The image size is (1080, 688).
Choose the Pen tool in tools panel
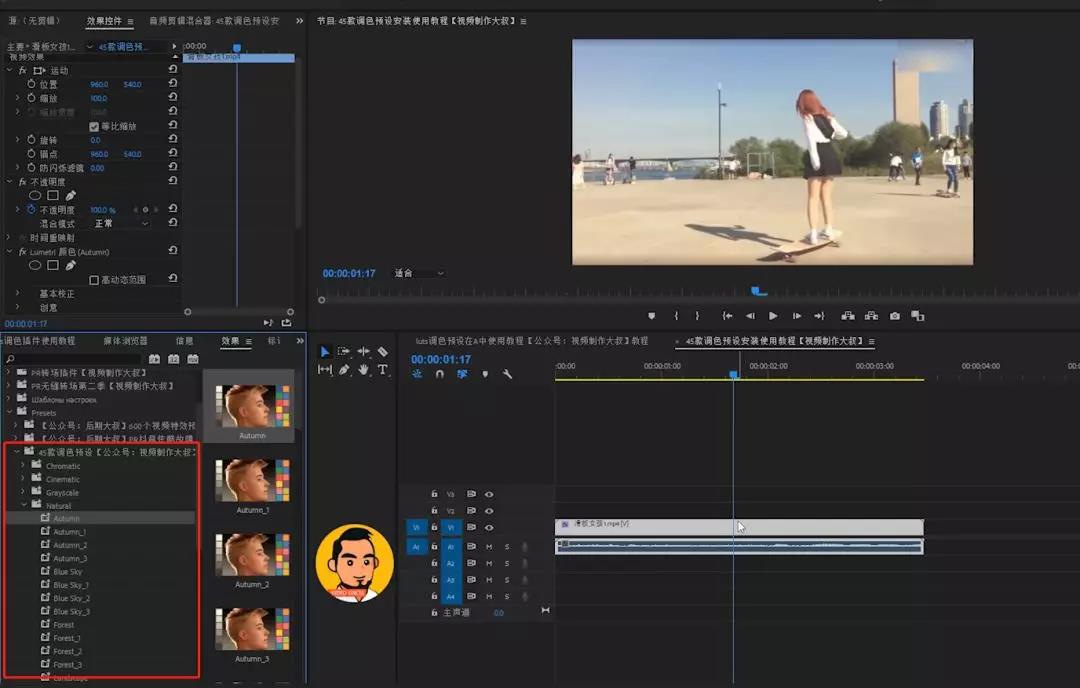(x=344, y=370)
